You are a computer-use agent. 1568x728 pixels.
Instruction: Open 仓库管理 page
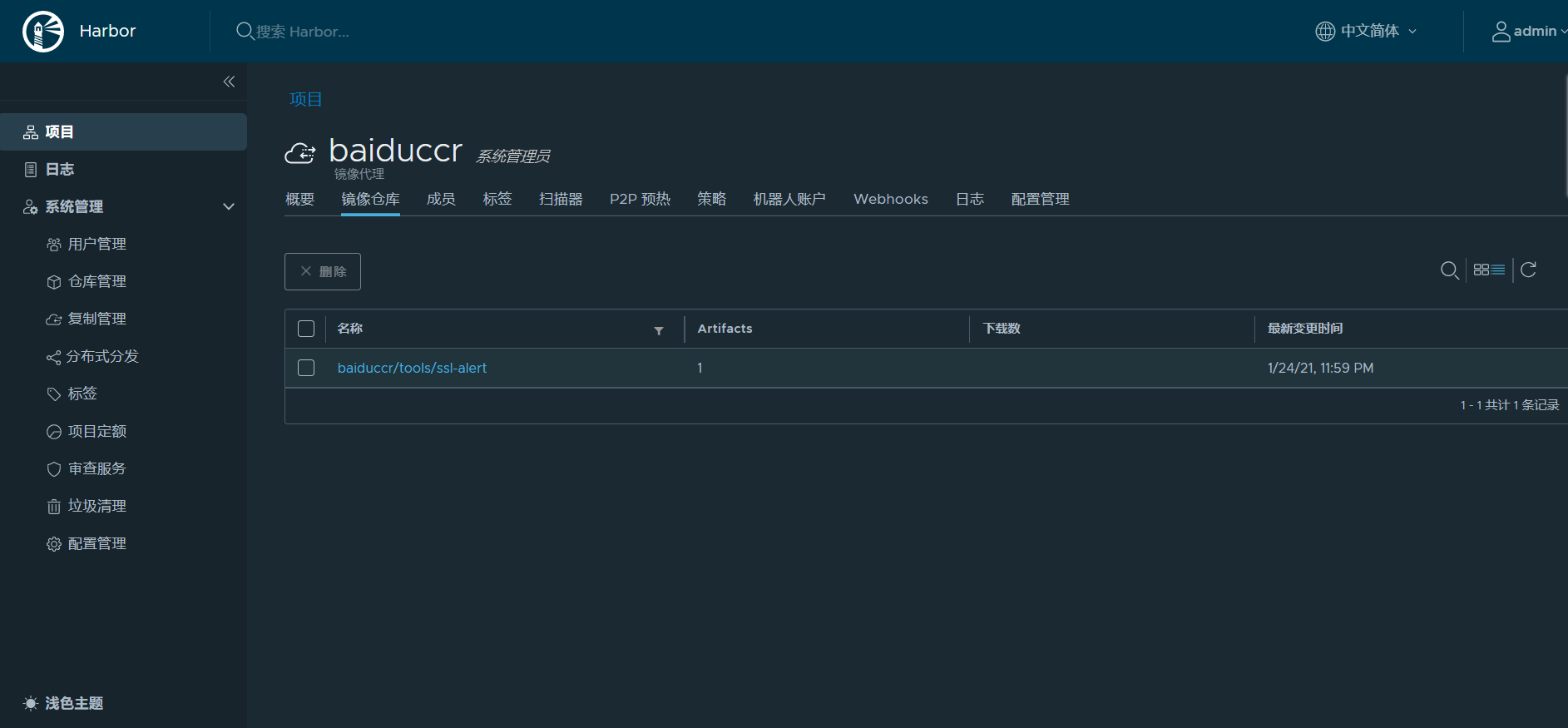click(x=96, y=281)
